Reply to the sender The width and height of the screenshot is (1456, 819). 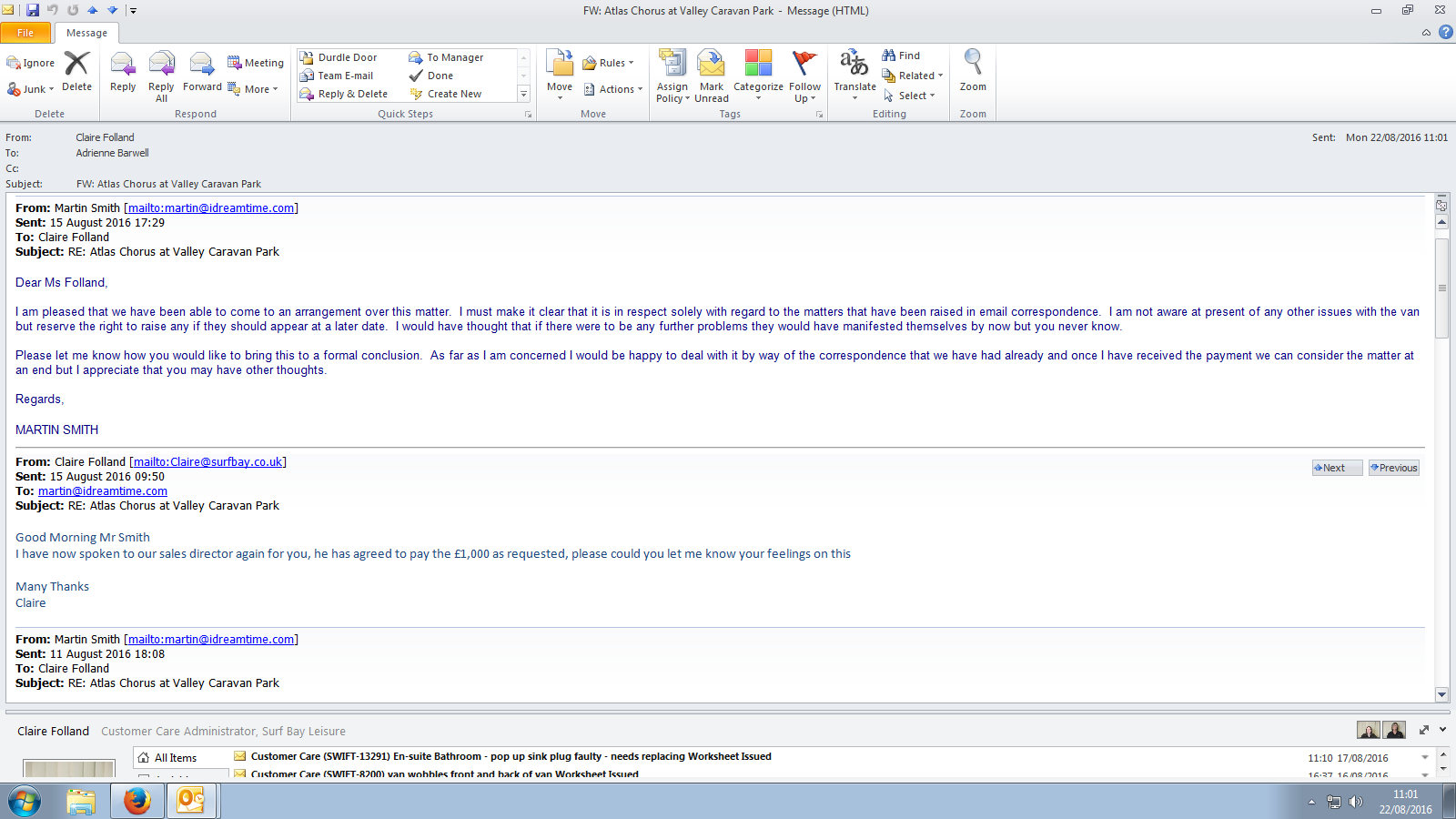coord(123,72)
